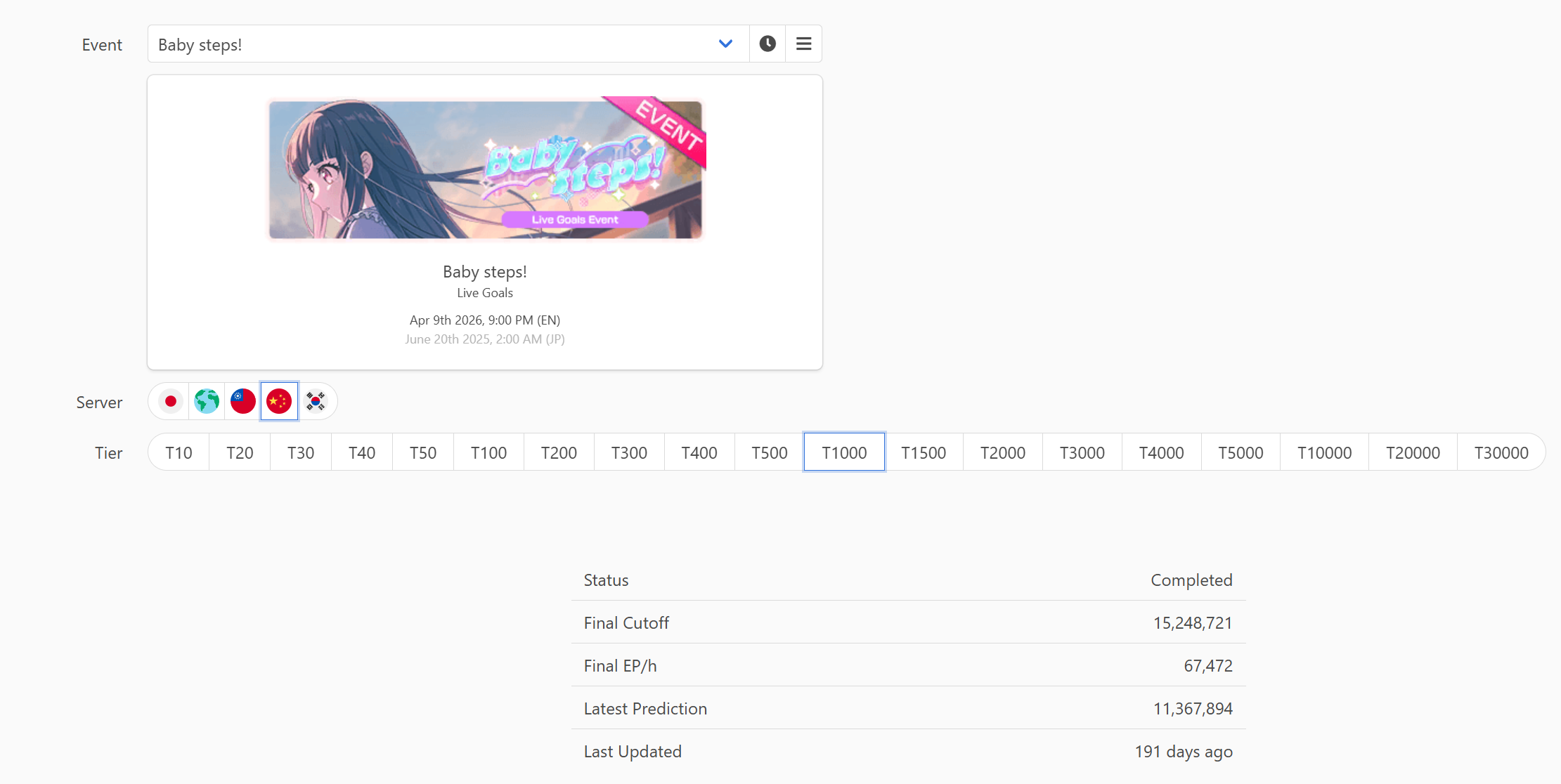This screenshot has height=784, width=1561.
Task: Click the "Status" row label
Action: [606, 580]
